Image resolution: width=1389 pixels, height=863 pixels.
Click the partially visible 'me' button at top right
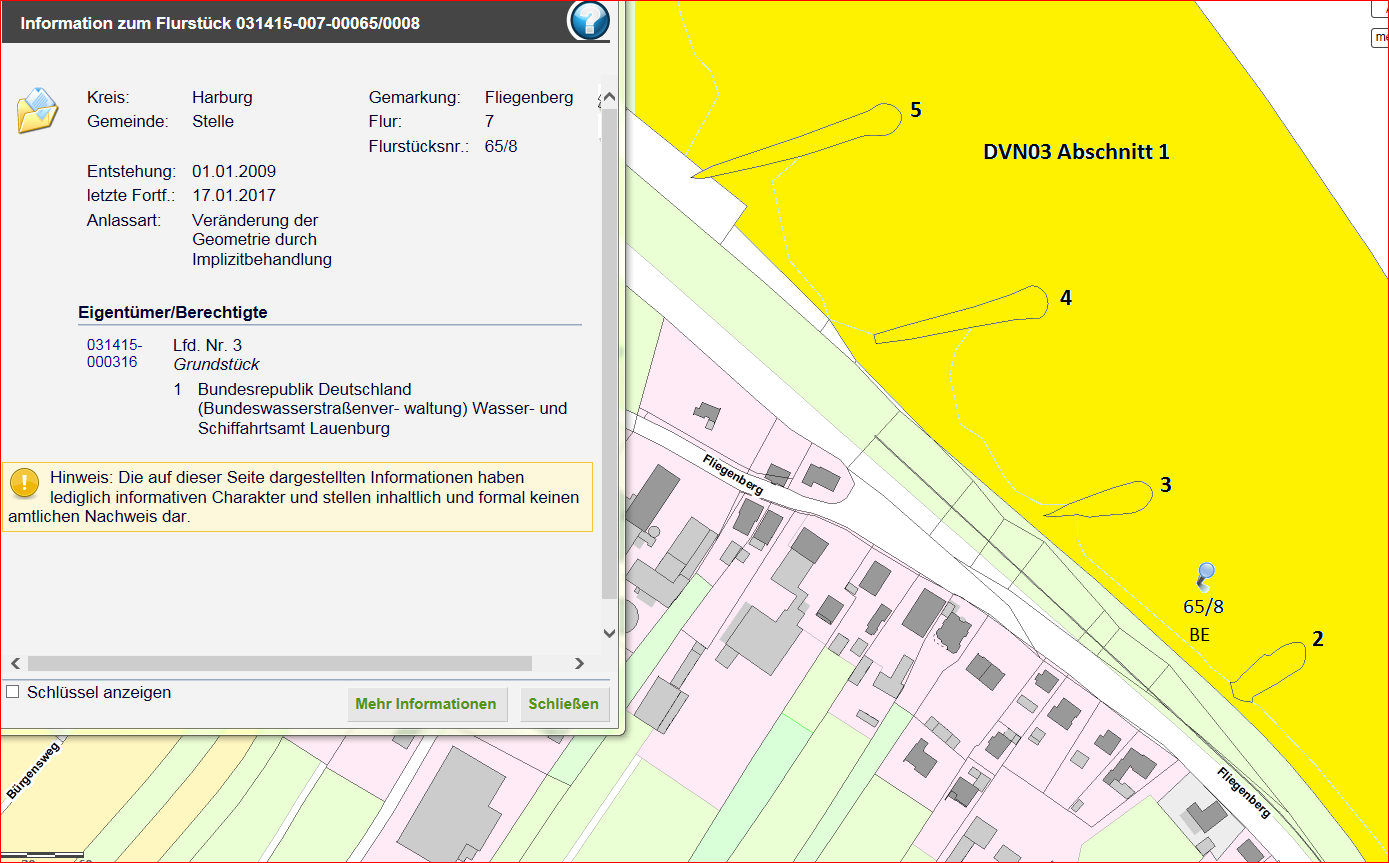tap(1380, 38)
